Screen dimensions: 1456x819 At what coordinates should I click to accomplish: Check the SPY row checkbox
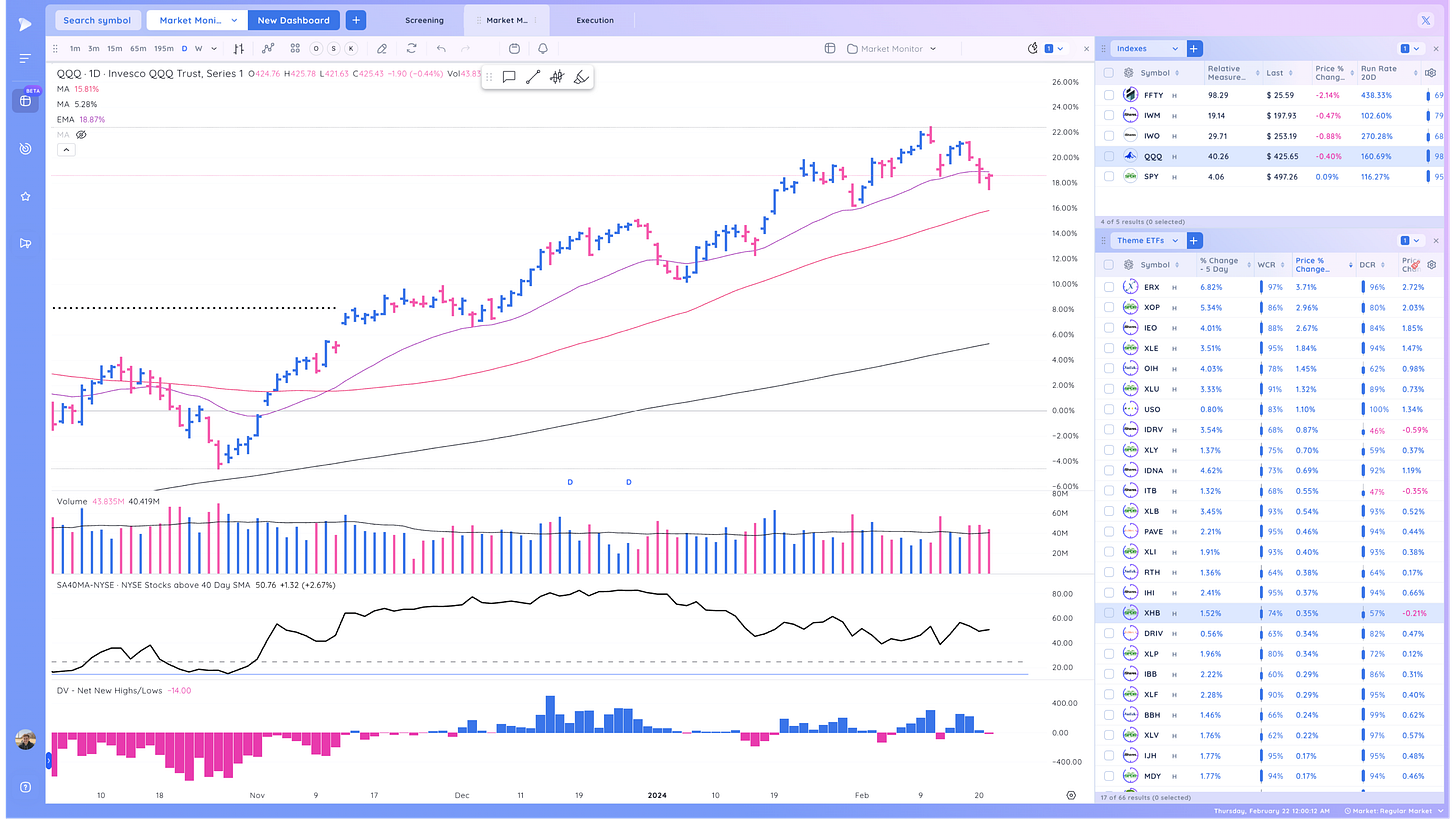(x=1109, y=176)
